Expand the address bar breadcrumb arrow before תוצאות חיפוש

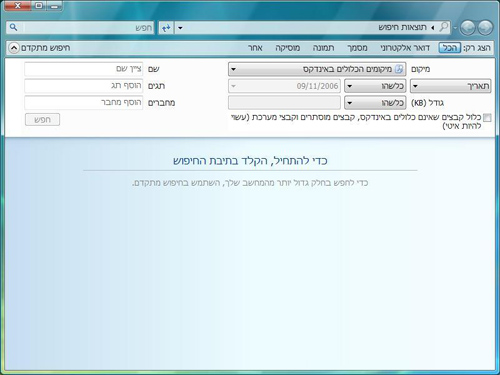tap(432, 28)
